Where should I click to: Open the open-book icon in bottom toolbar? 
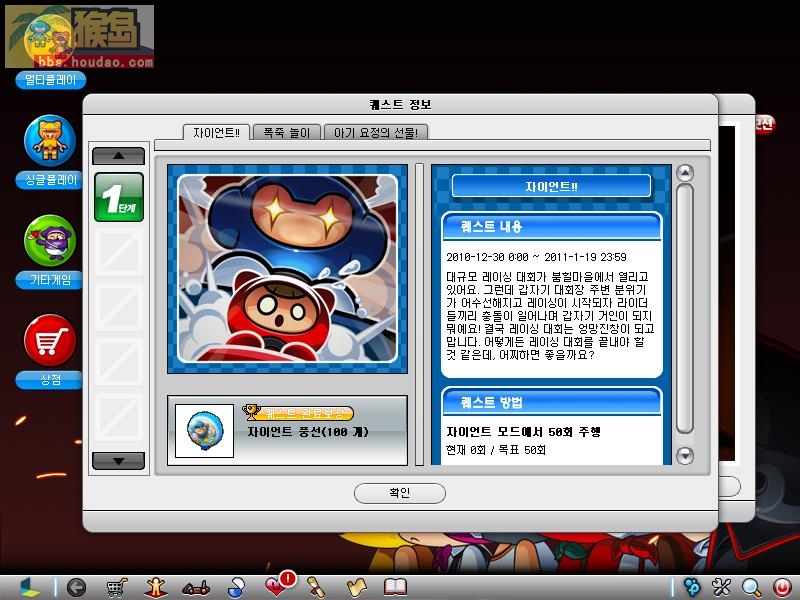pos(395,588)
